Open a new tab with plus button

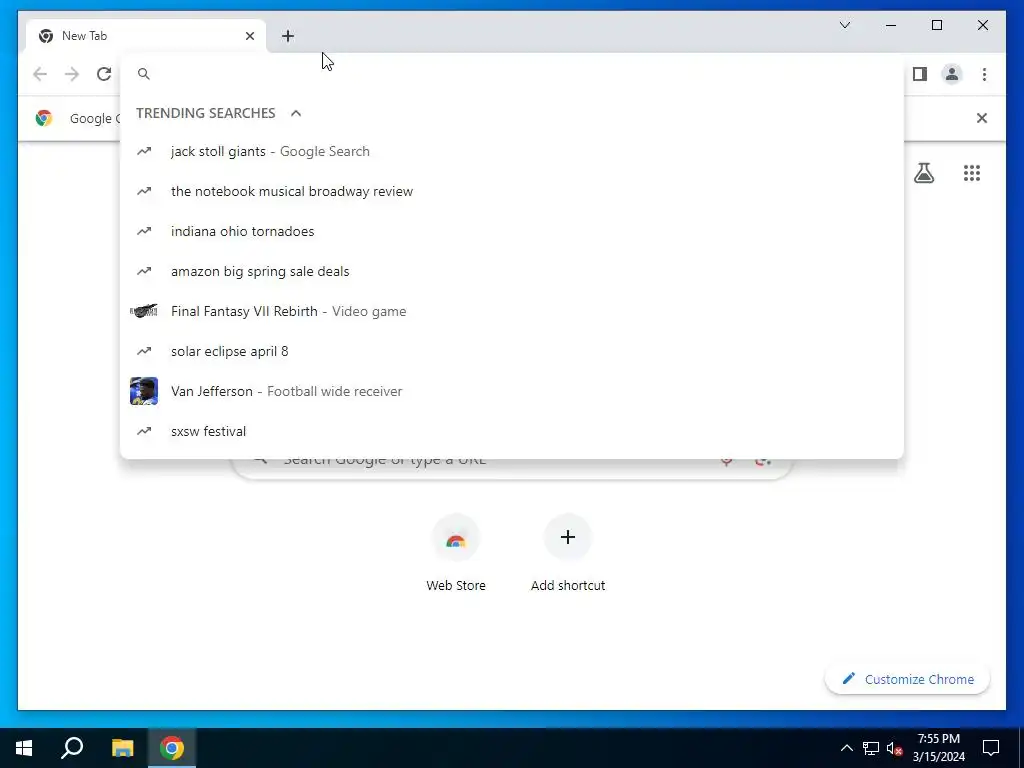point(288,36)
